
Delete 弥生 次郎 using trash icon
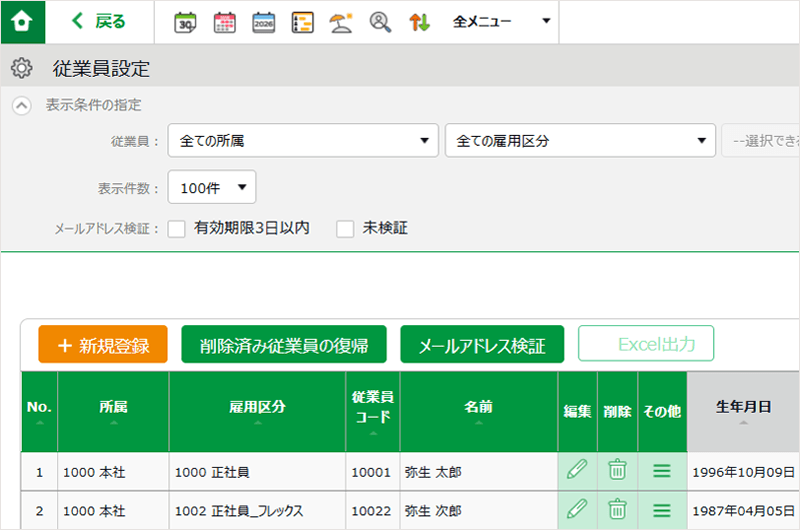tap(618, 508)
